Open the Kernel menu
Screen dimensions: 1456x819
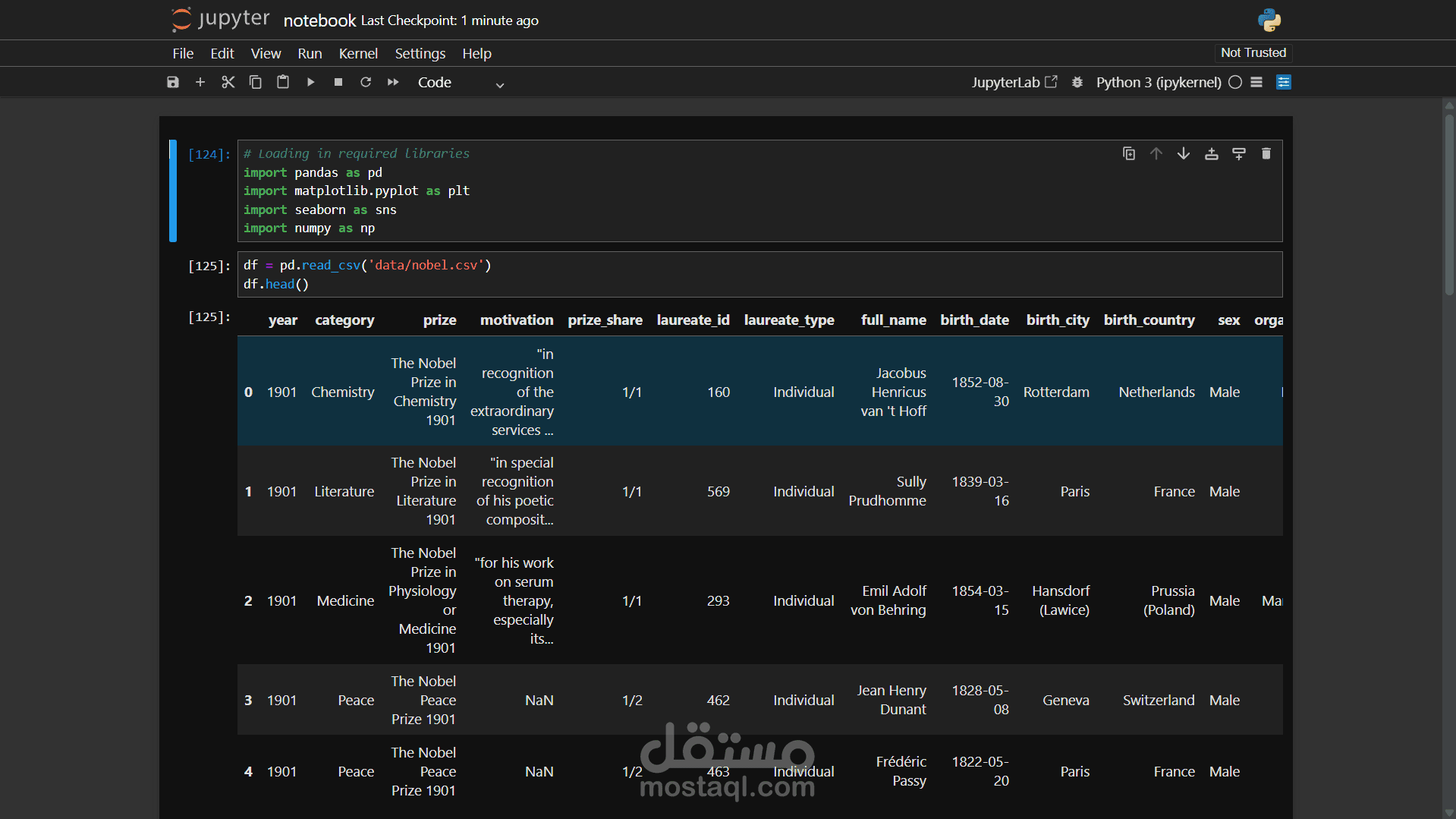[358, 54]
